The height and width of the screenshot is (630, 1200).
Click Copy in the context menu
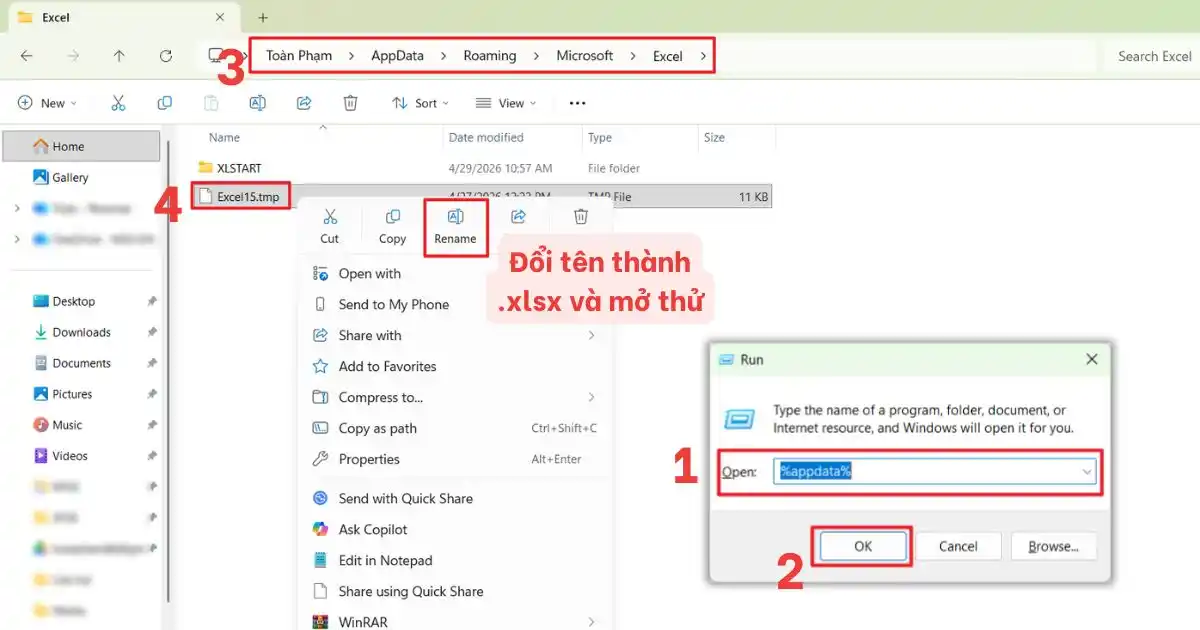pyautogui.click(x=393, y=226)
